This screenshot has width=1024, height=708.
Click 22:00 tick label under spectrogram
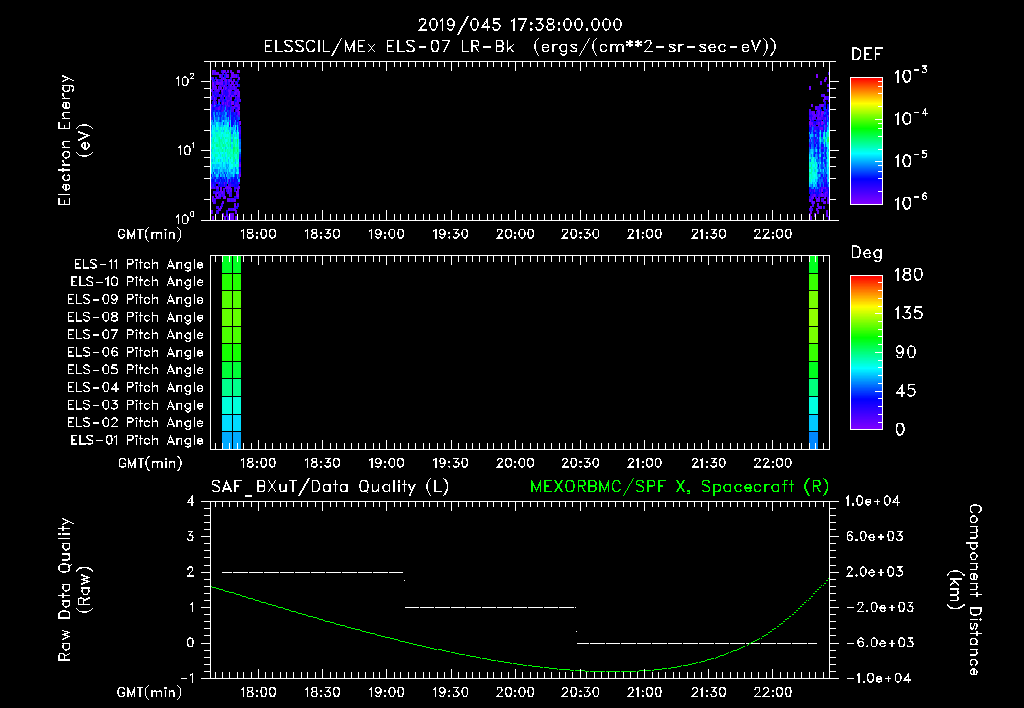773,234
